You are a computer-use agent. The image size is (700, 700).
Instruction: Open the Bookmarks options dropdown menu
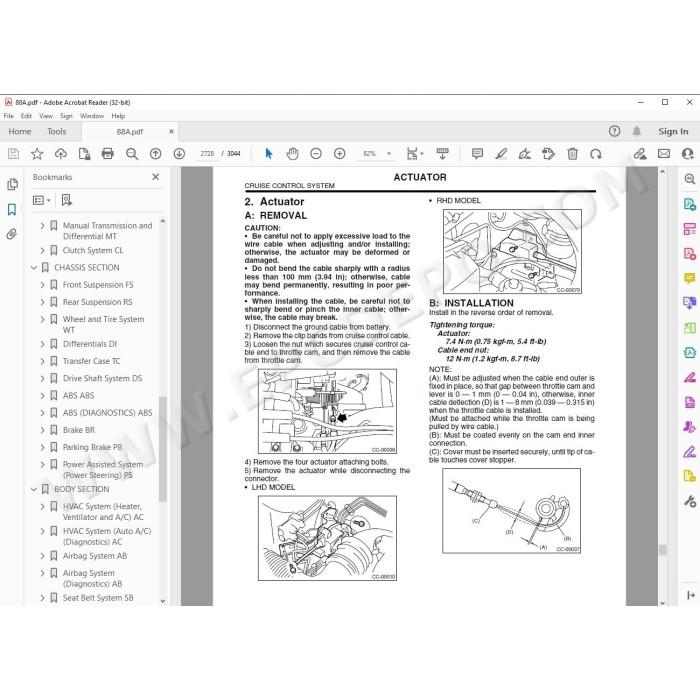coord(42,200)
